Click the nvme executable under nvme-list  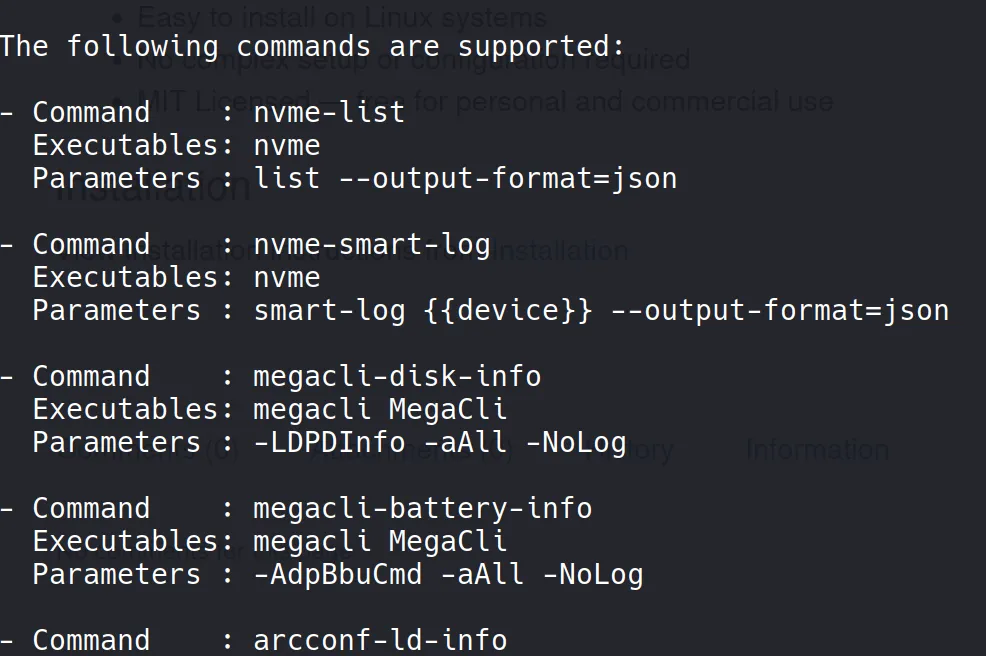[287, 145]
